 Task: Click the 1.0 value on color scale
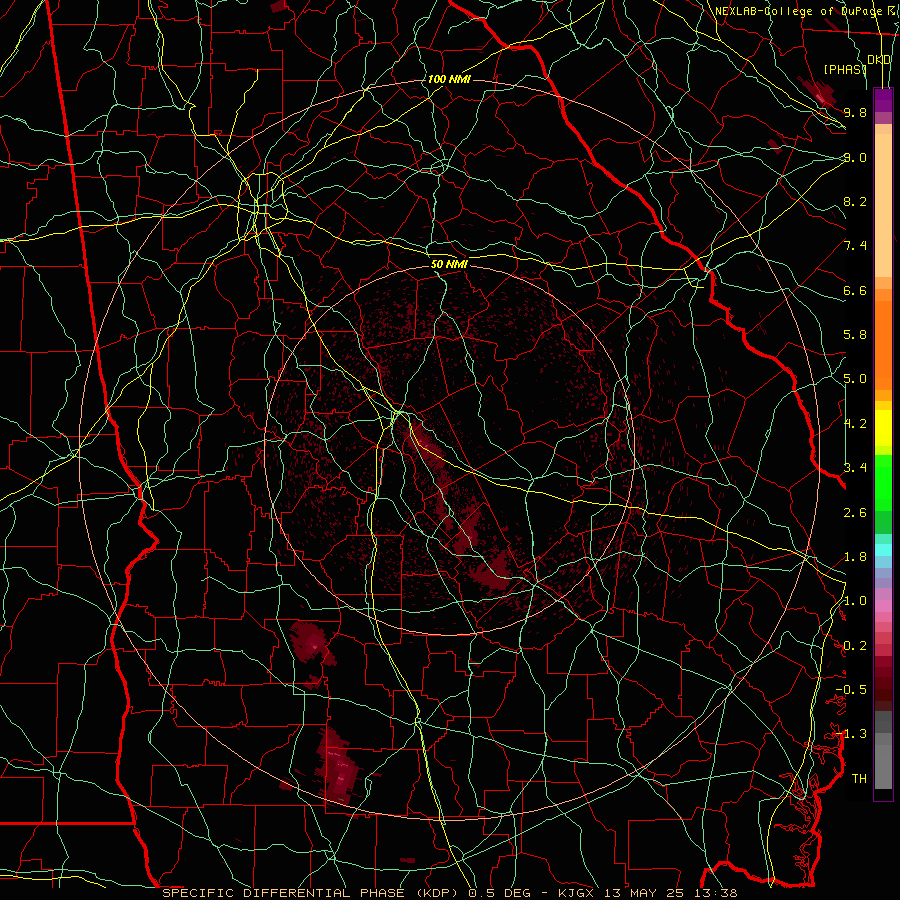[855, 601]
